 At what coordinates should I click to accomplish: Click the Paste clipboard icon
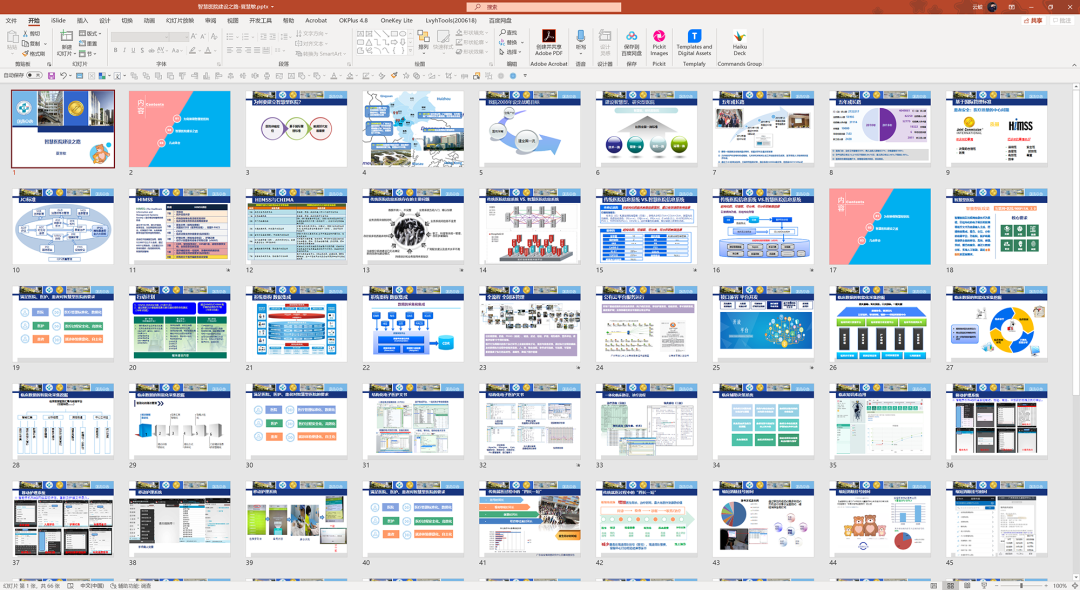pyautogui.click(x=12, y=36)
